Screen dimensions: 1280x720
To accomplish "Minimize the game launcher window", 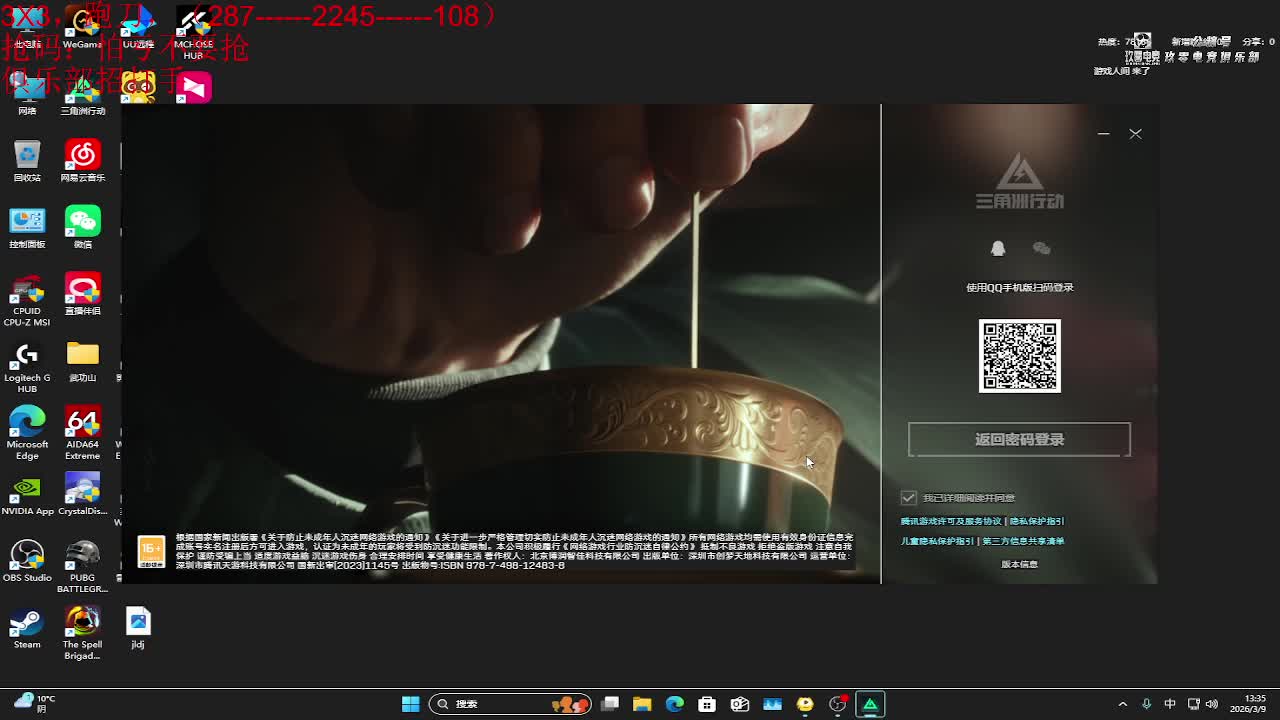I will pos(1103,133).
